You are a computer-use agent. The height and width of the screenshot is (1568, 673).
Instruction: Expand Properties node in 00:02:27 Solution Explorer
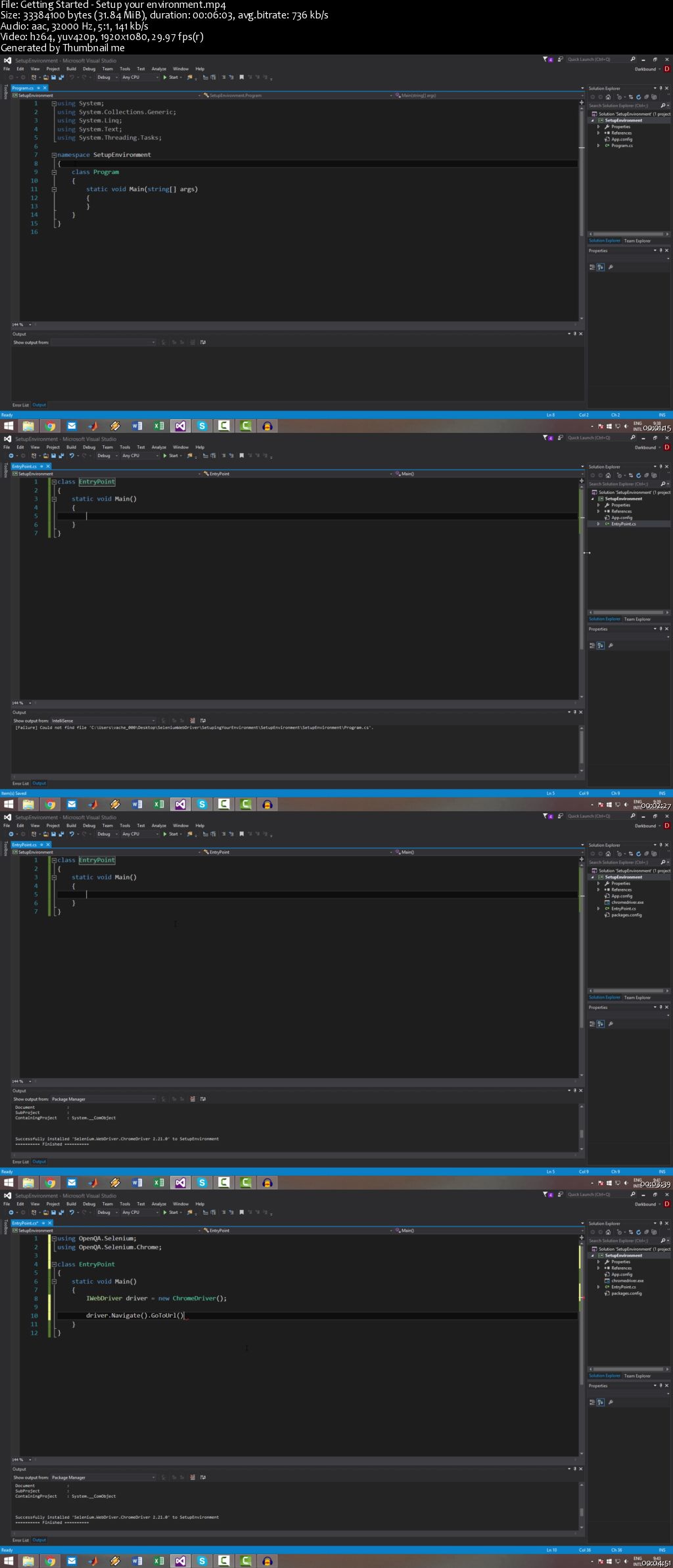point(598,505)
